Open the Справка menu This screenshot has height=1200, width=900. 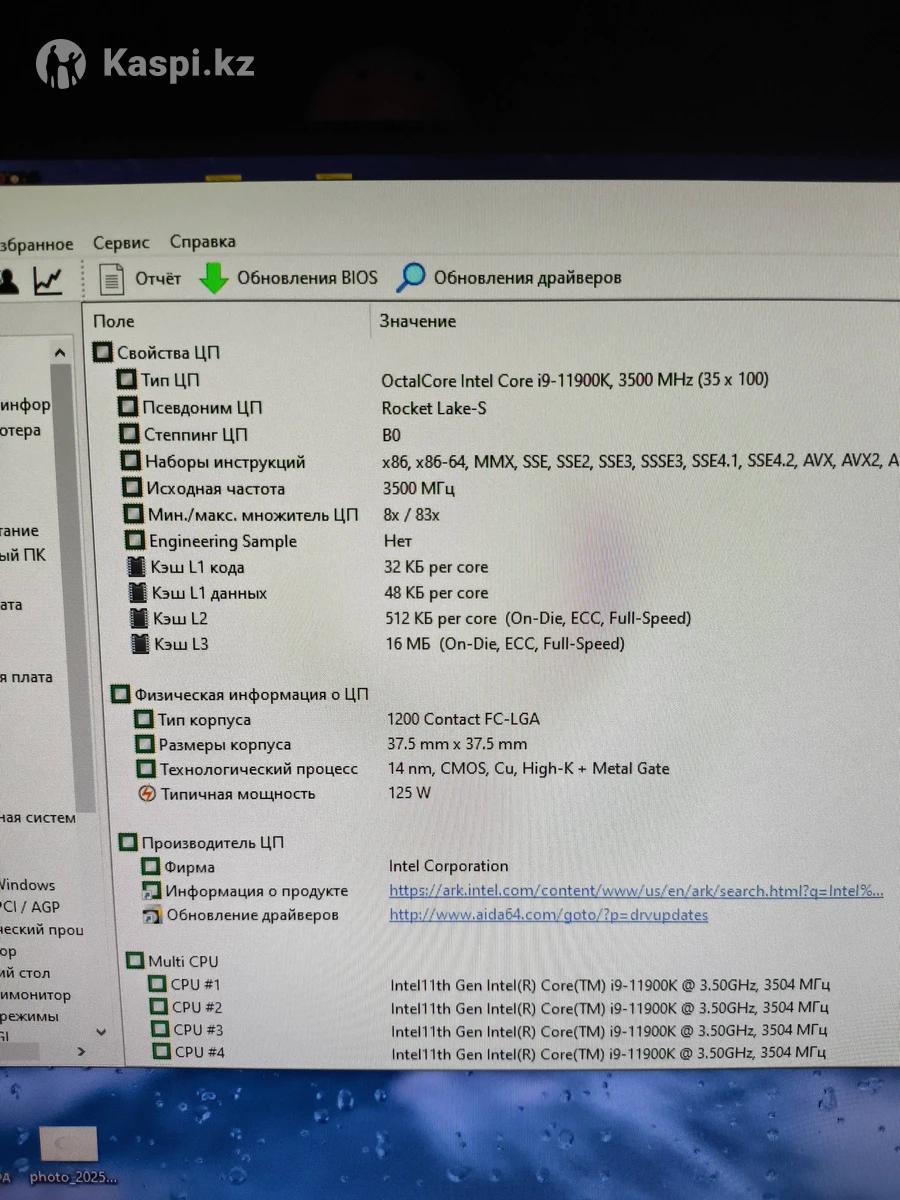(x=202, y=241)
